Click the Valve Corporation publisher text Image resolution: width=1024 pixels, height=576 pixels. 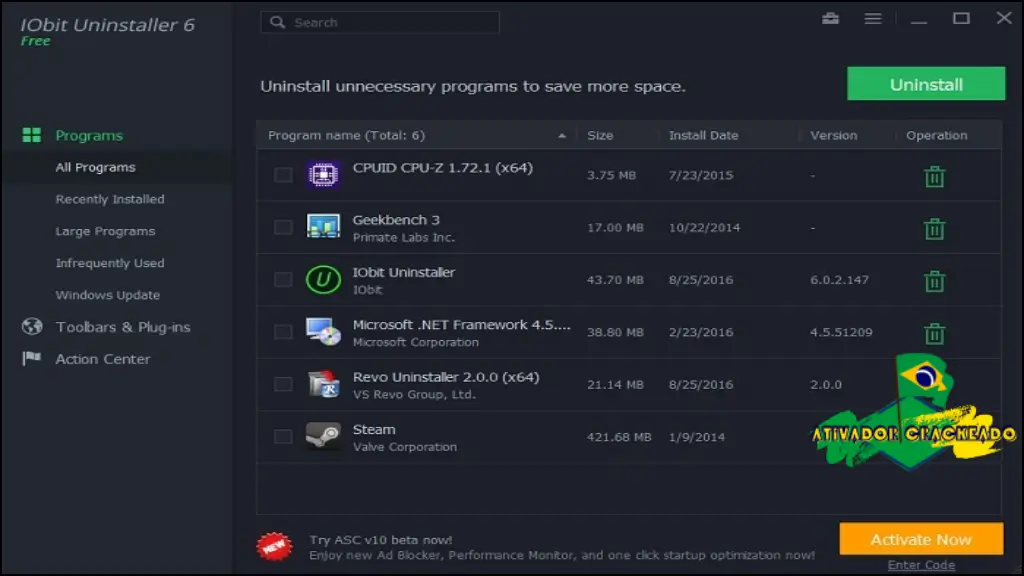pos(405,447)
